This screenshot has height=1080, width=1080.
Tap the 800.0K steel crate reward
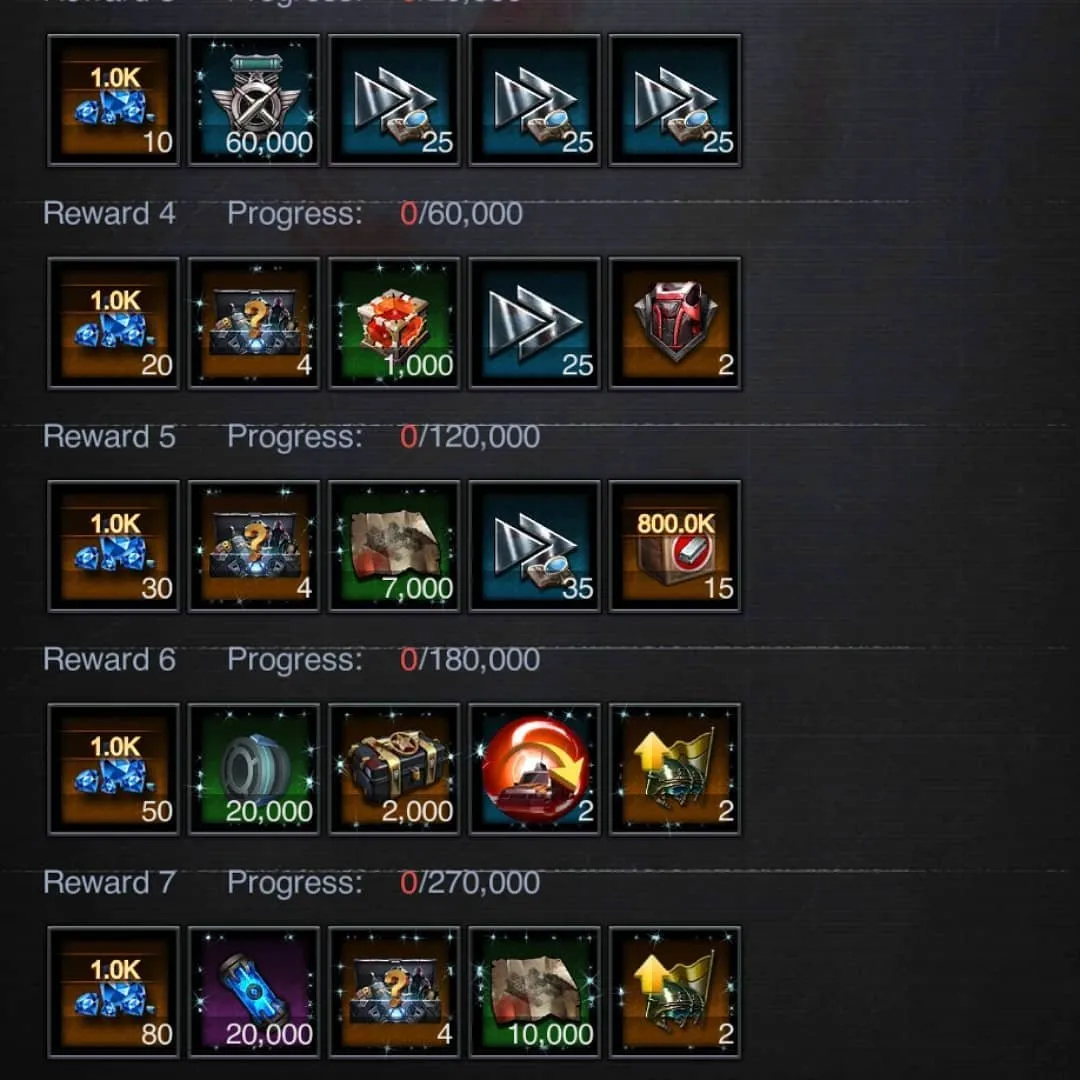pos(675,547)
